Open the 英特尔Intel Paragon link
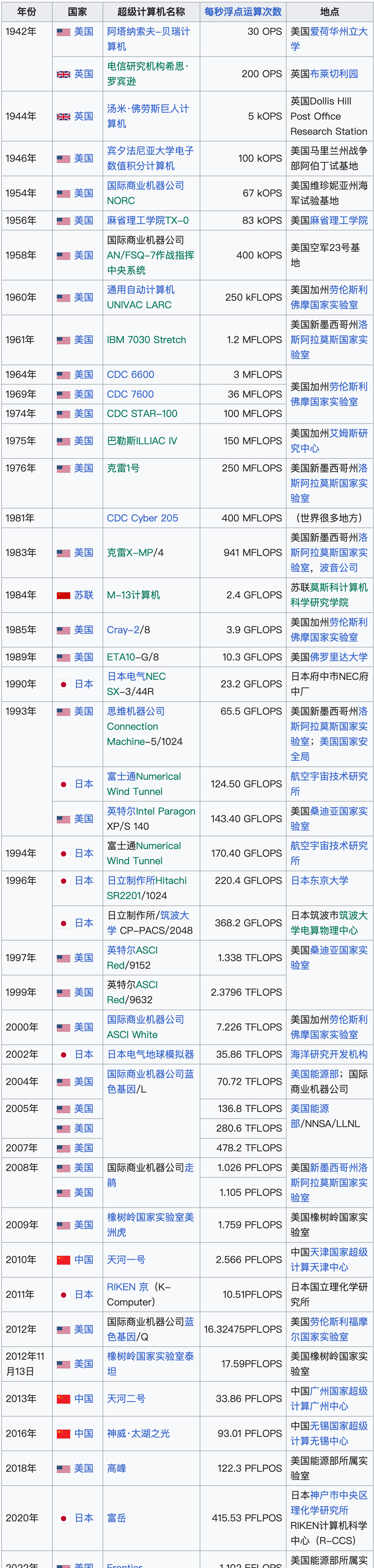 pyautogui.click(x=151, y=812)
